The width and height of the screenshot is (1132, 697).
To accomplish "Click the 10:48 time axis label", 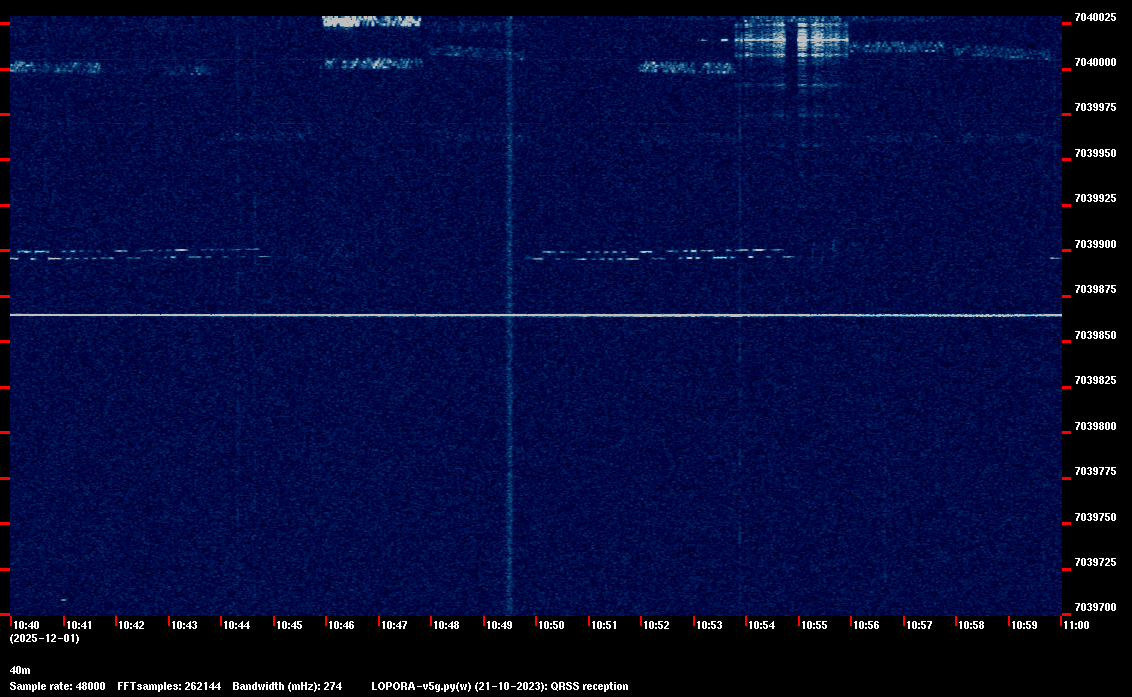I will click(x=446, y=625).
